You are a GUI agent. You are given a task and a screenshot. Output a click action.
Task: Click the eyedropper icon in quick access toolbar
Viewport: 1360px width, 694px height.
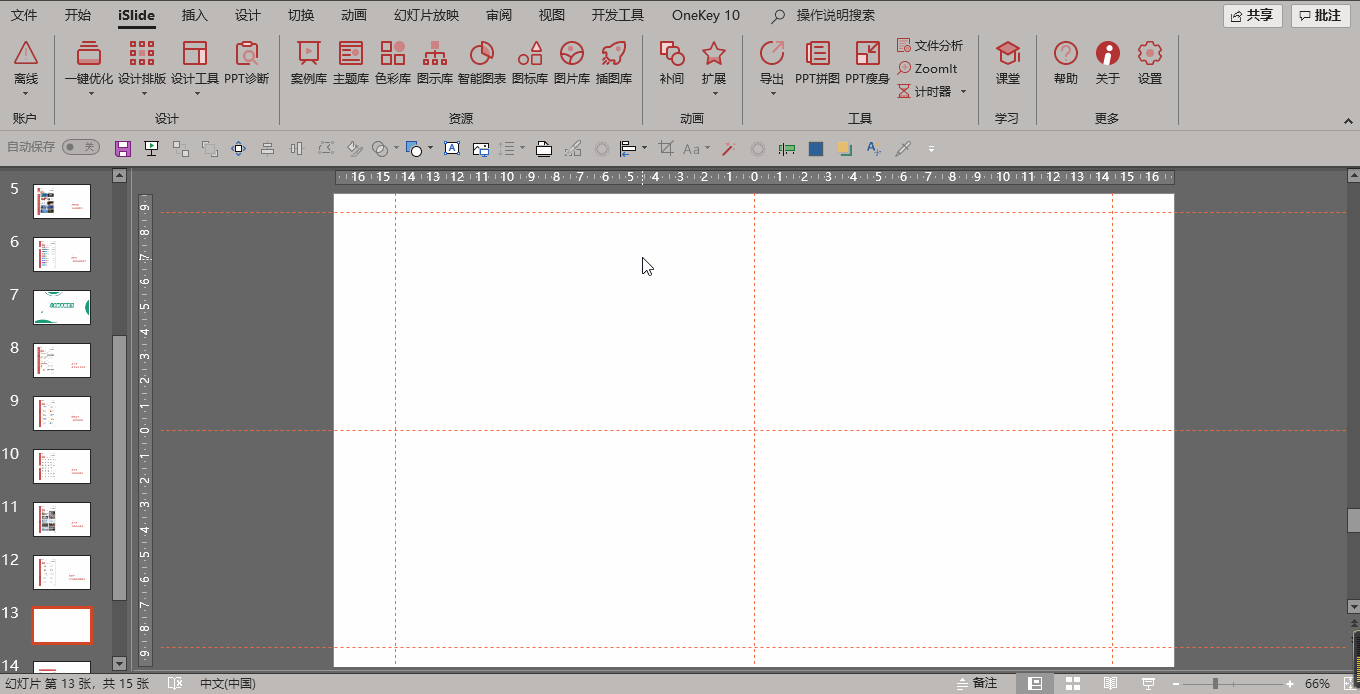click(x=903, y=148)
